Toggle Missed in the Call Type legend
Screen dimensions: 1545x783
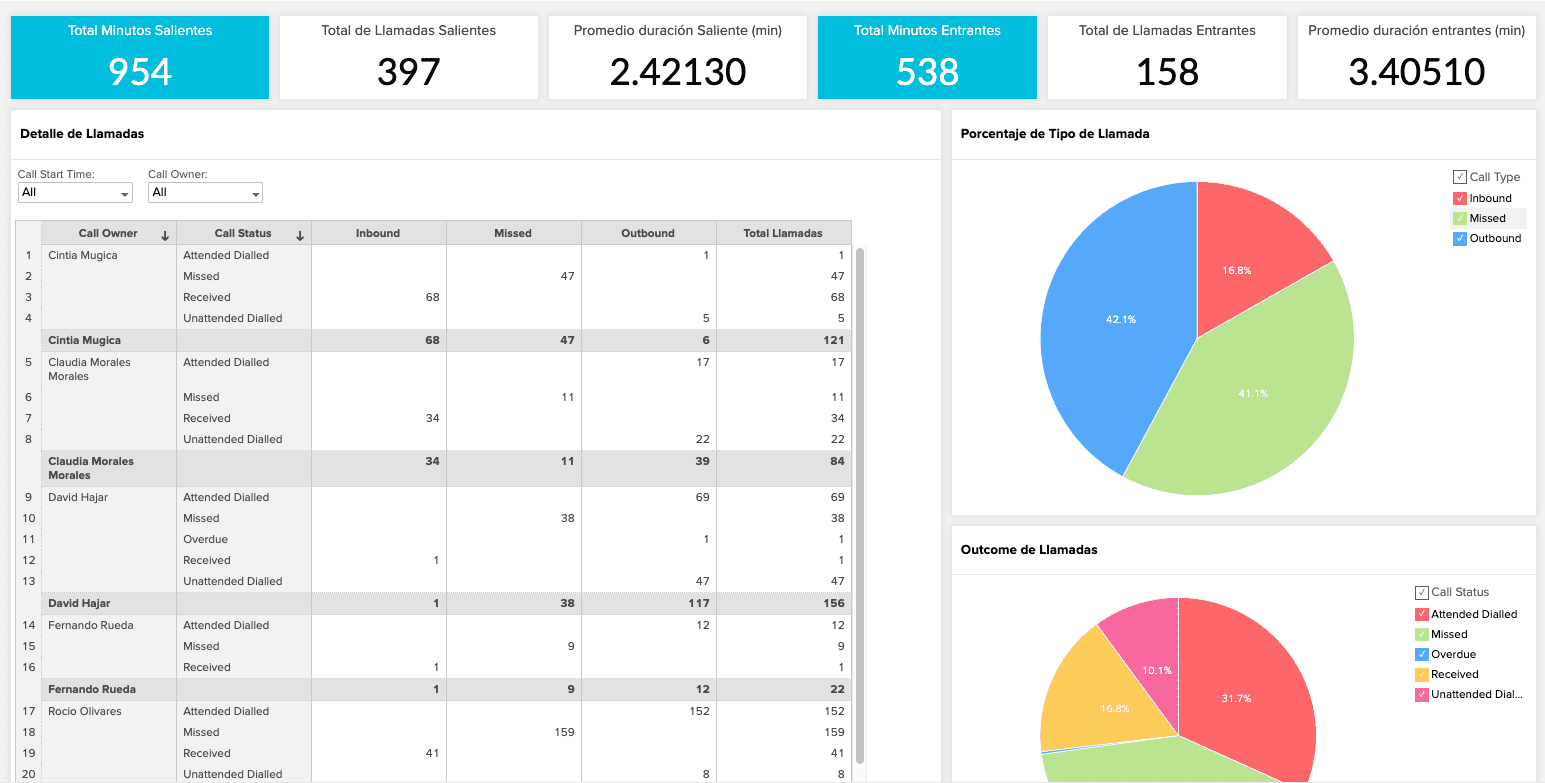click(x=1459, y=218)
